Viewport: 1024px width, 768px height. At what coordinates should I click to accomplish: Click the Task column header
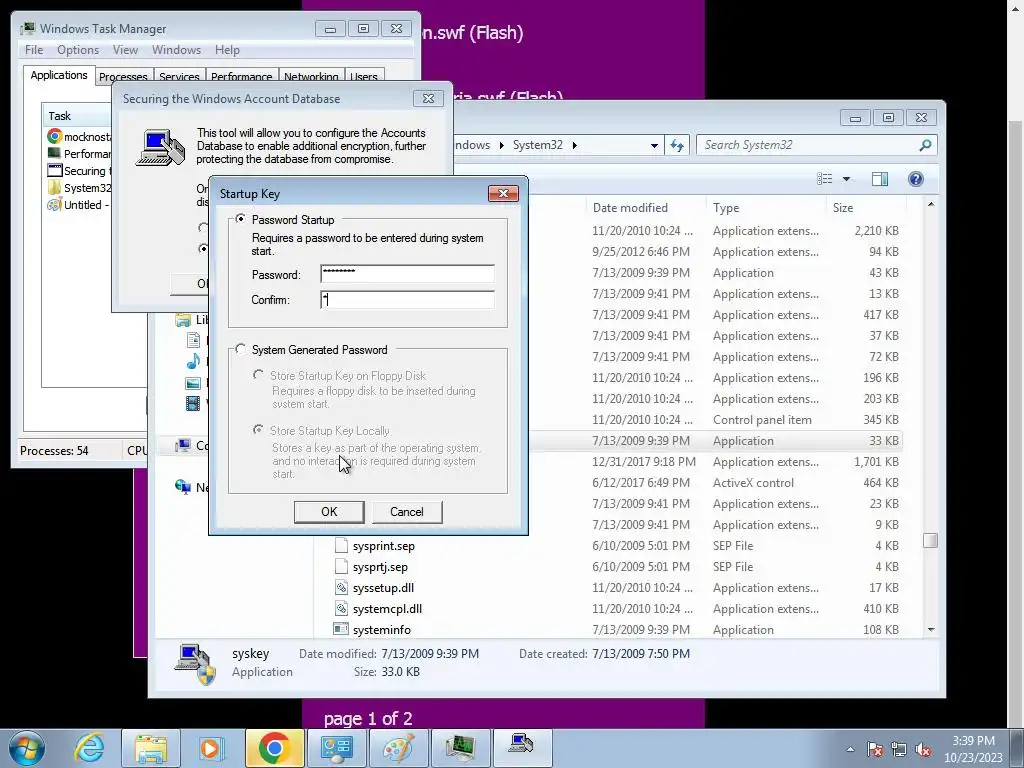[x=78, y=116]
